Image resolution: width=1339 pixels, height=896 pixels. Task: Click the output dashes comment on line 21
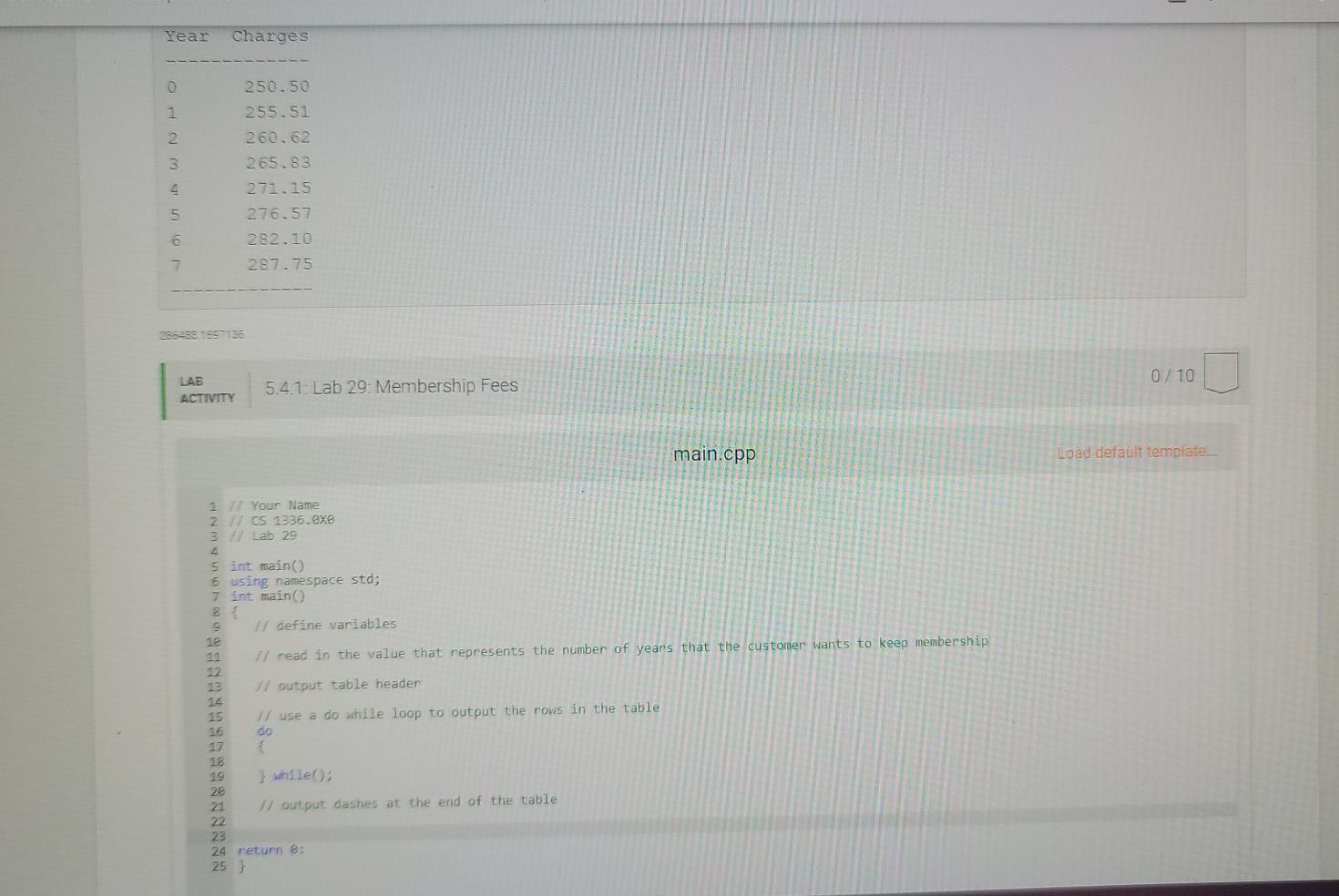410,802
